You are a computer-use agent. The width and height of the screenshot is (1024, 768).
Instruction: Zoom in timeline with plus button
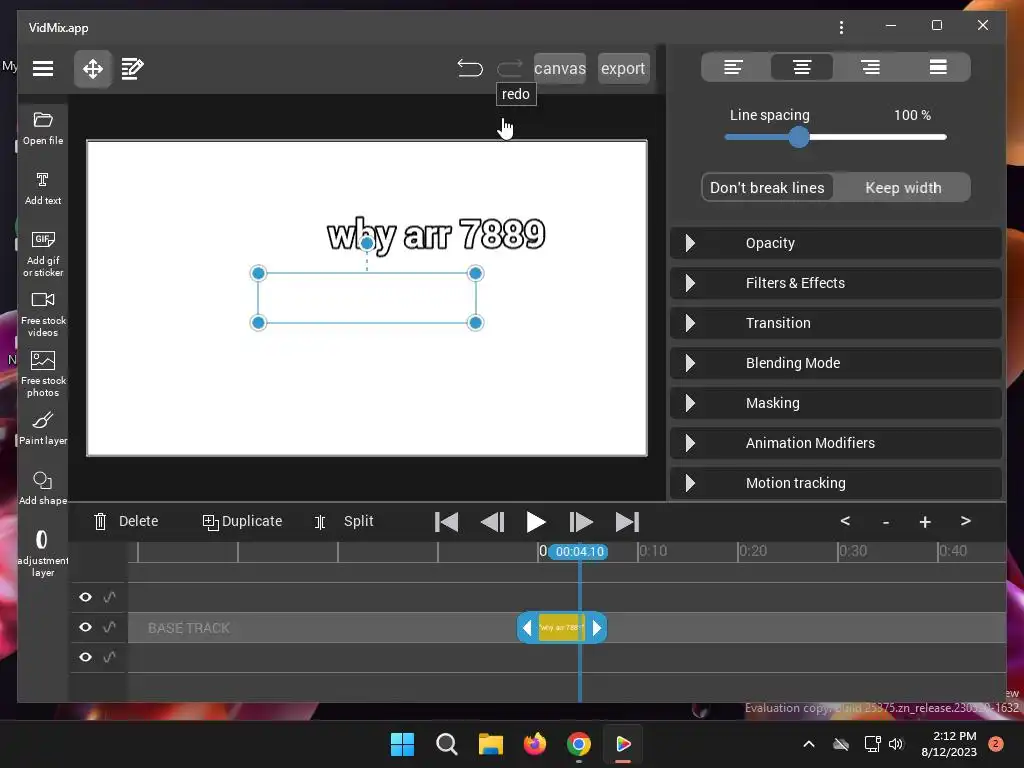(925, 522)
